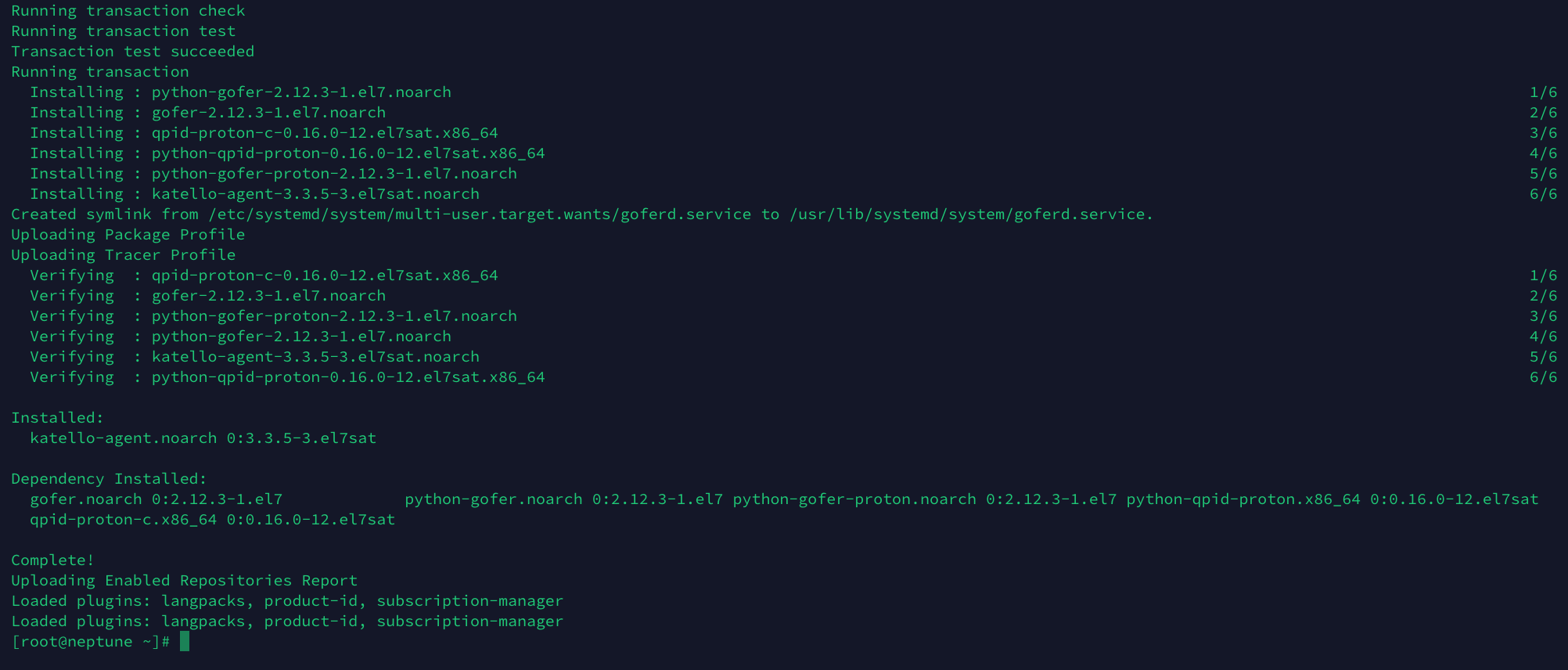Screen dimensions: 1568x670
Task: Click the terminal cursor block at prompt
Action: tap(185, 642)
